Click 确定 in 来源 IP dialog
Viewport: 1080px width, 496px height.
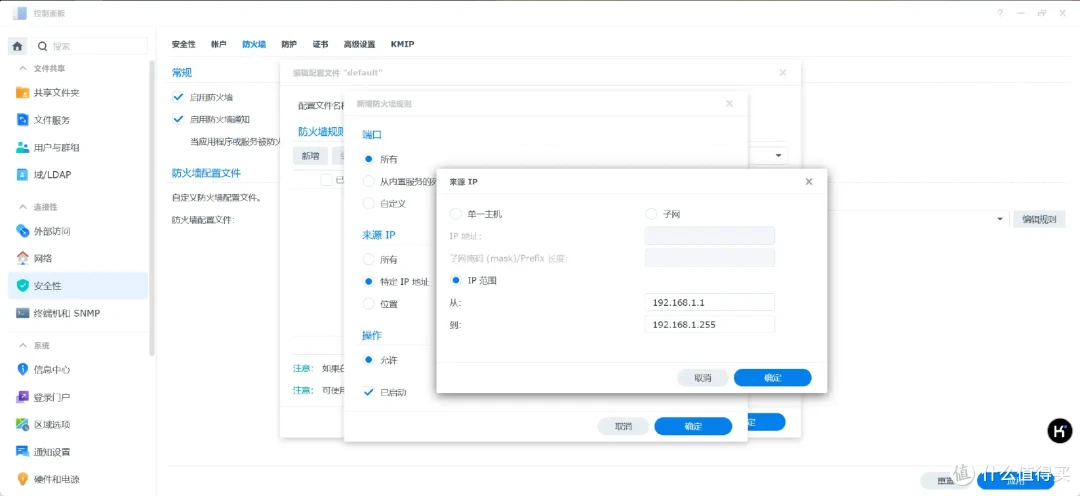pyautogui.click(x=773, y=378)
